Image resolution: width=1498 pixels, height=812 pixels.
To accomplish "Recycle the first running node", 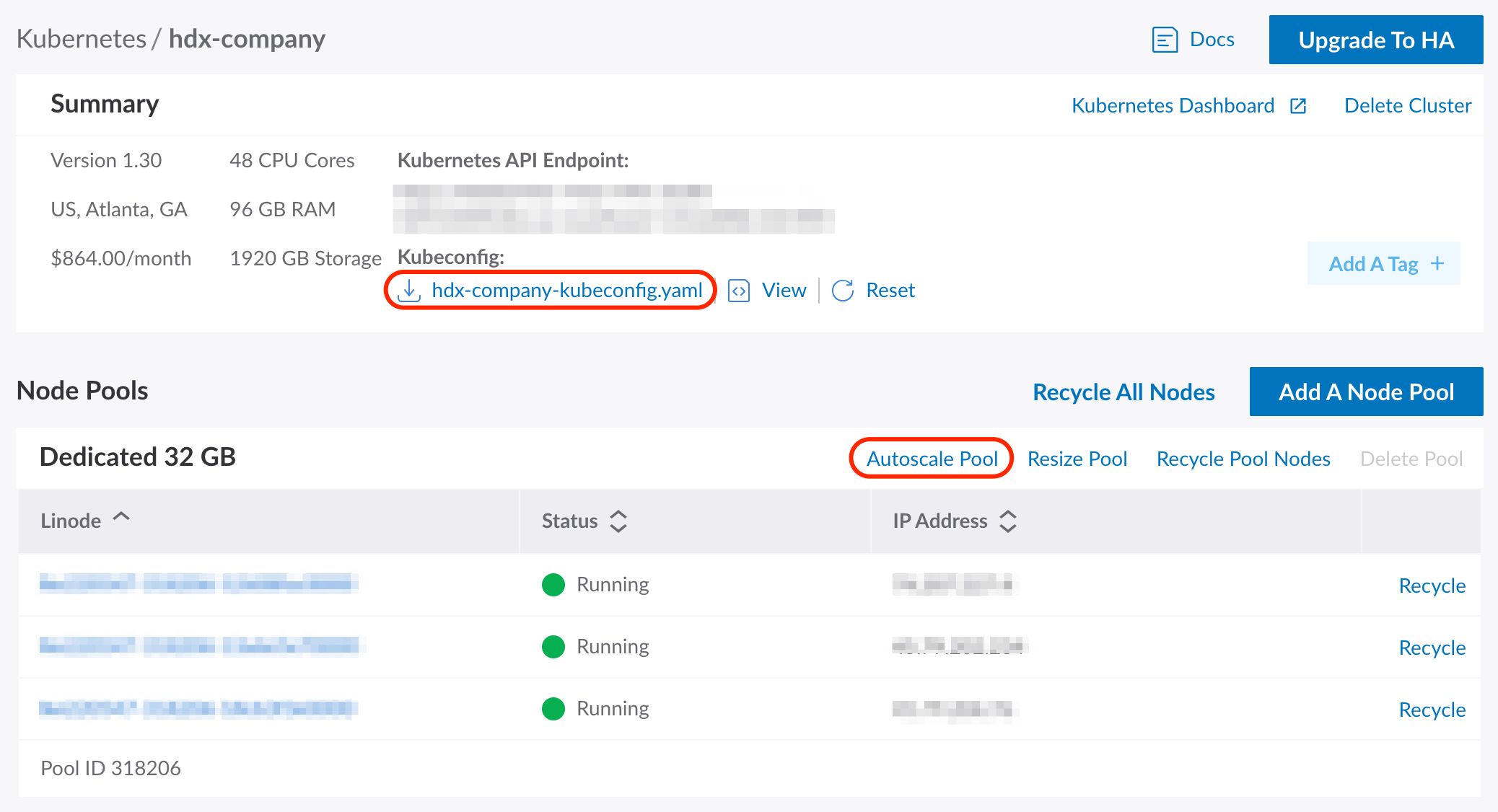I will click(1432, 586).
